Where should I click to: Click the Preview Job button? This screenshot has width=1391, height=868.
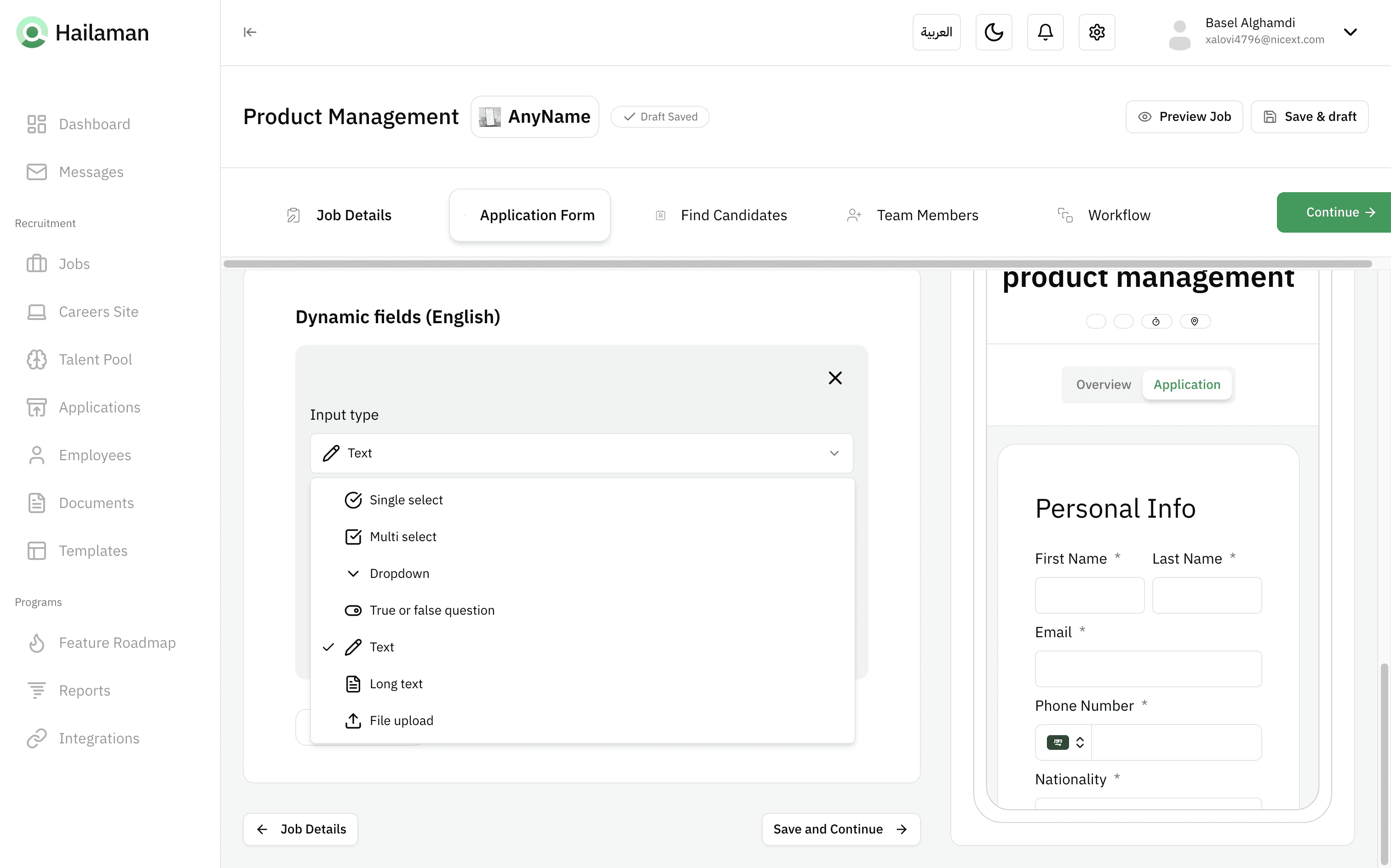pyautogui.click(x=1184, y=116)
